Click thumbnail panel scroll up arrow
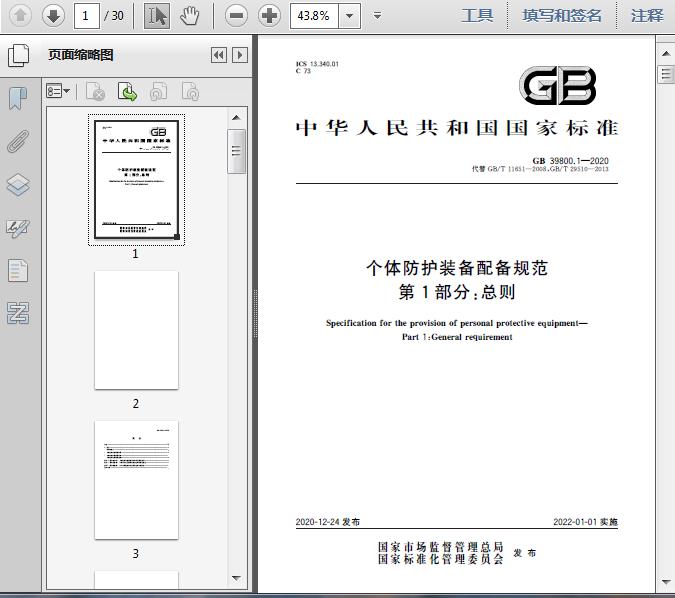The image size is (675, 598). pyautogui.click(x=236, y=118)
